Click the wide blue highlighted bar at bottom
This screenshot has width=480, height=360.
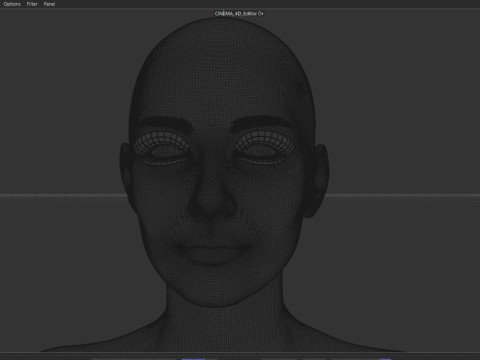tap(193, 359)
